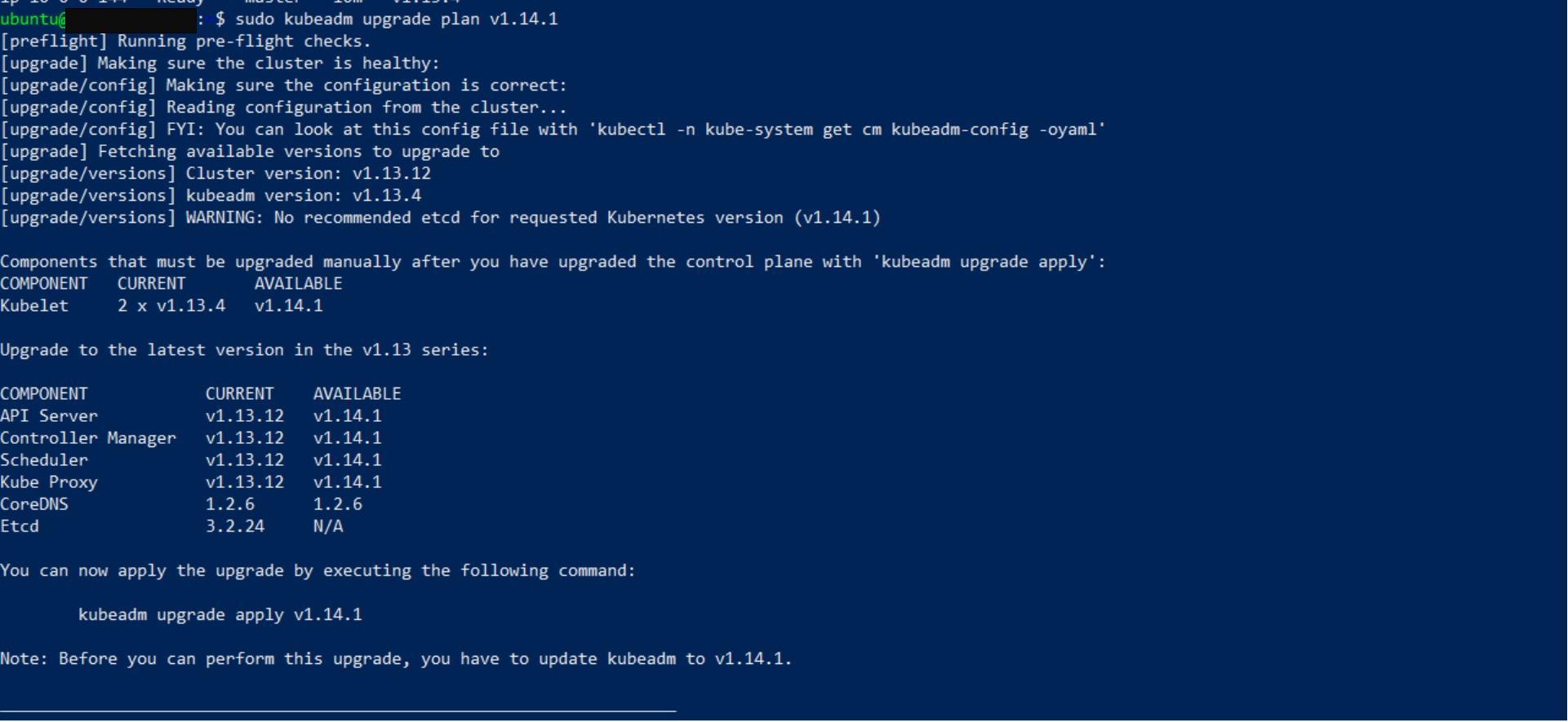Click the 'N/A' value in the Etcd row

point(327,525)
